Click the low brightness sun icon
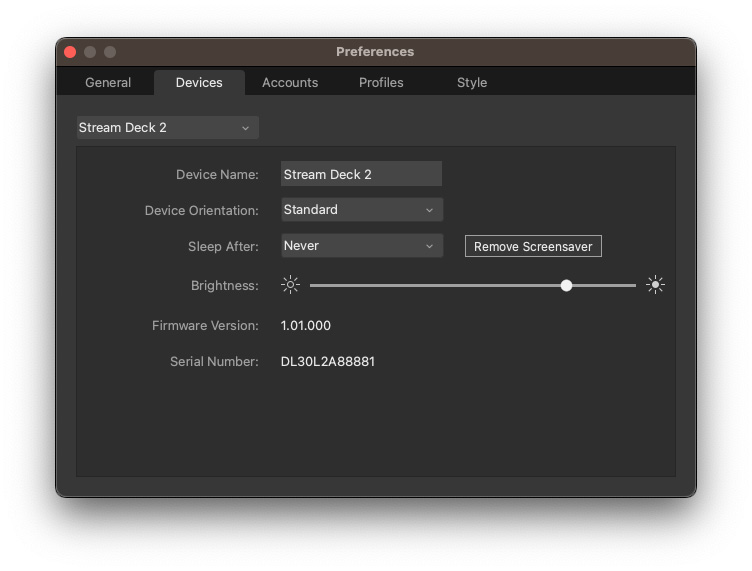 (x=290, y=285)
